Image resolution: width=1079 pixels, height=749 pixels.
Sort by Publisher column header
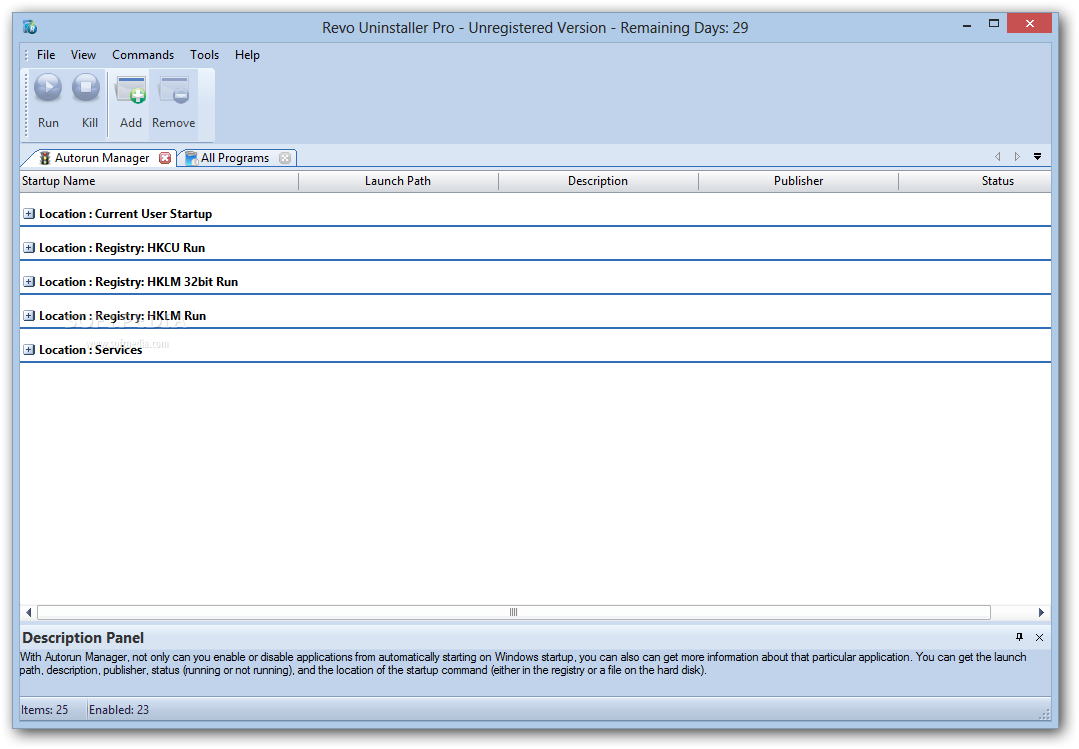pyautogui.click(x=798, y=181)
